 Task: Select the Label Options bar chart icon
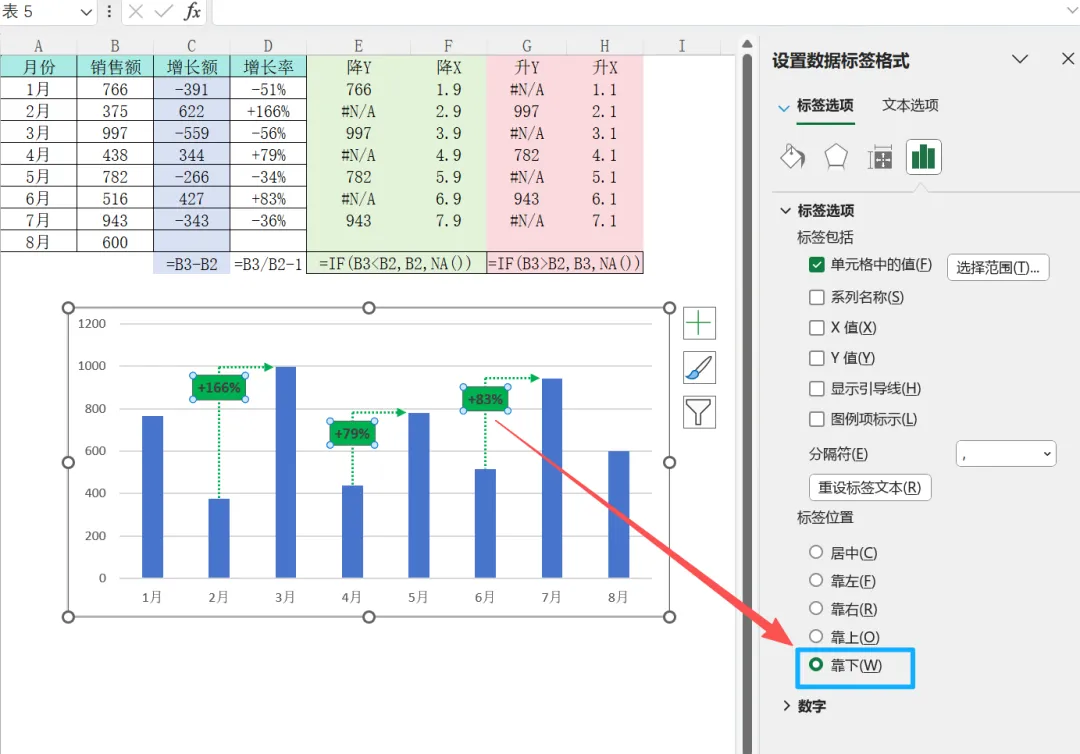click(923, 157)
